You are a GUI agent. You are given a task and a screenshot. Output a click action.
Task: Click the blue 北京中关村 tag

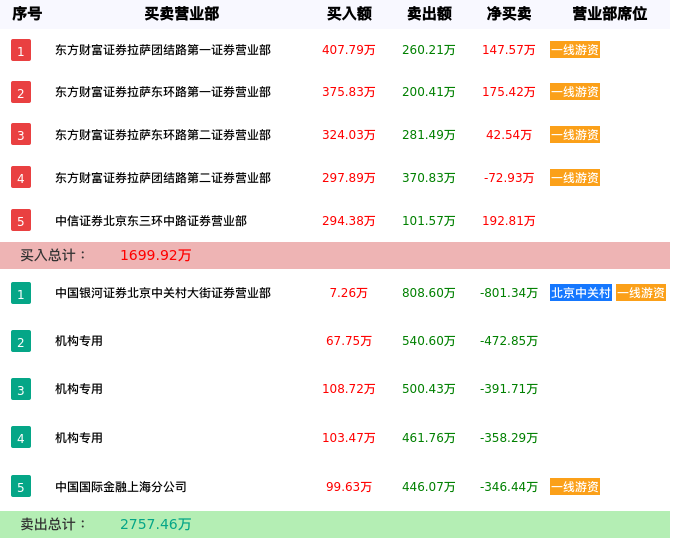[x=581, y=293]
